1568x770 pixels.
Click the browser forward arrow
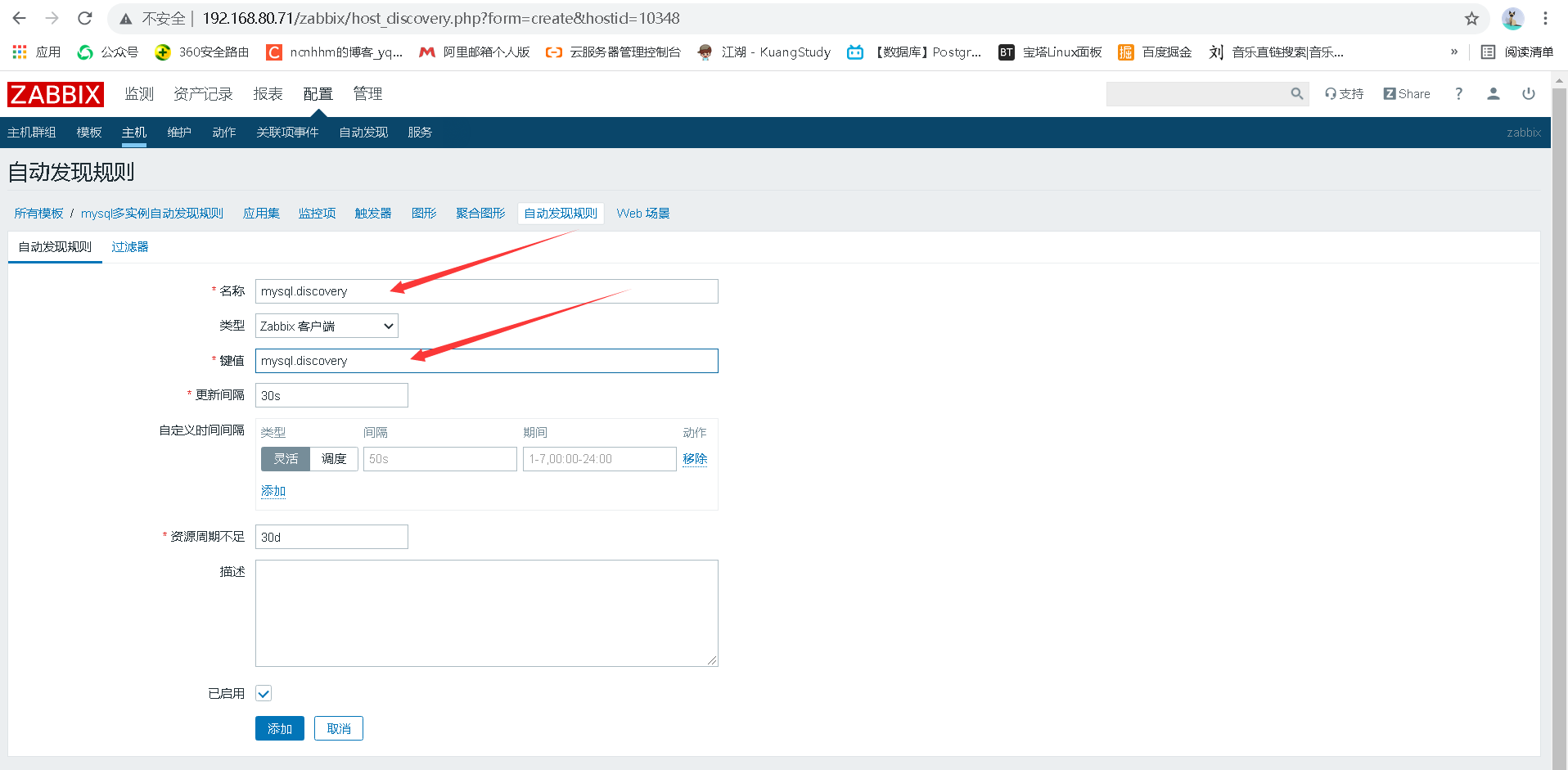(x=52, y=18)
